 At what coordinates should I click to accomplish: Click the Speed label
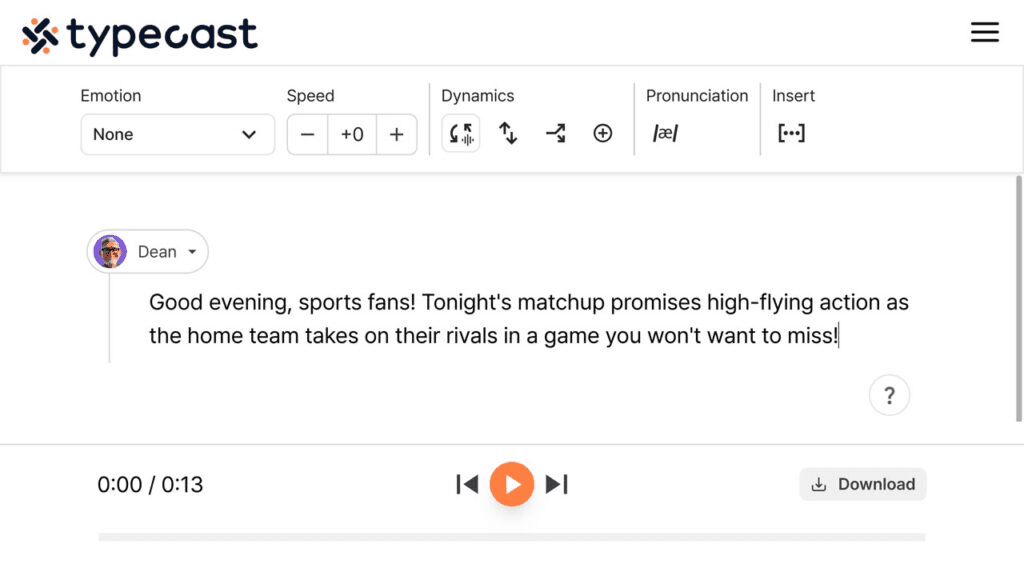(x=310, y=95)
